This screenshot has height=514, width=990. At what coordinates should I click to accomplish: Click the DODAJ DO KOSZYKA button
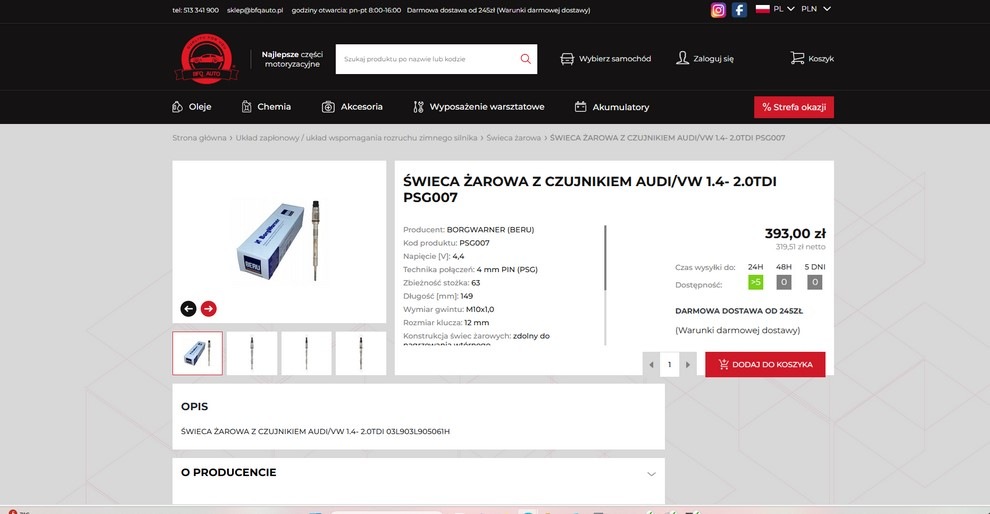click(x=765, y=364)
